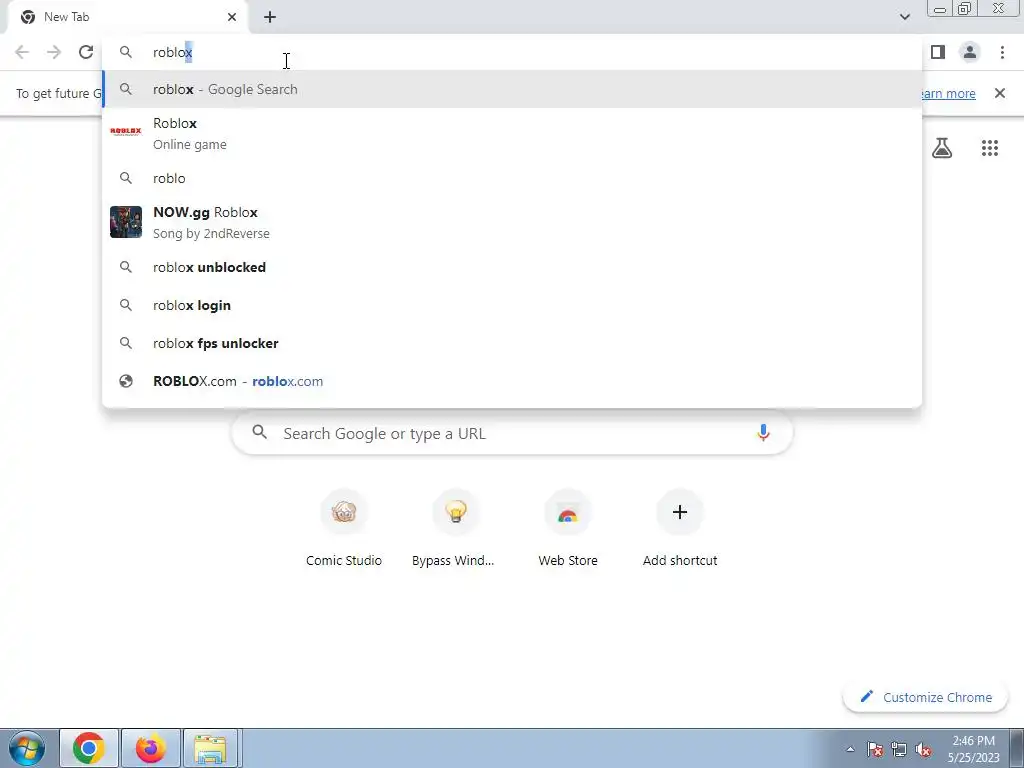Viewport: 1024px width, 768px height.
Task: Open the Bypass Wind... shortcut
Action: point(455,529)
